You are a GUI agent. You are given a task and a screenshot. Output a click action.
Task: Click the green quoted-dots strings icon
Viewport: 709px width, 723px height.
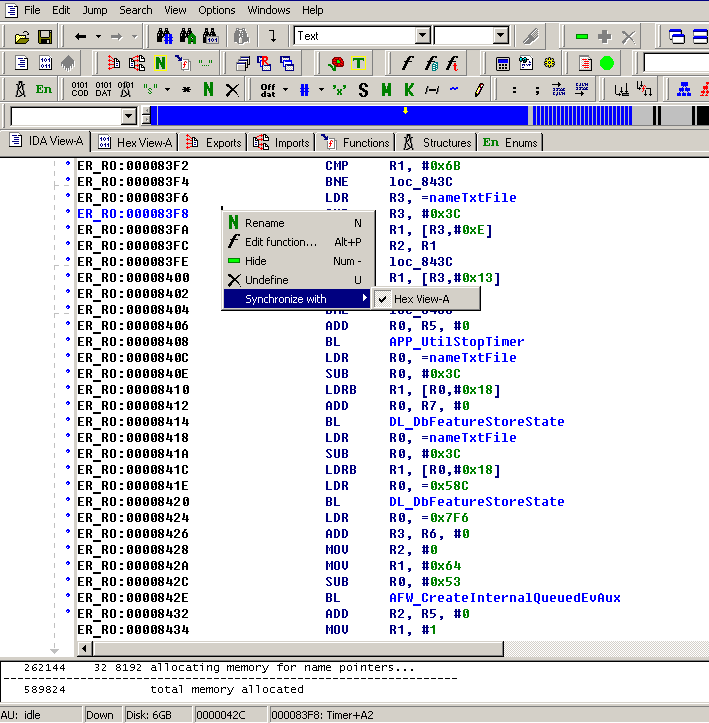tap(205, 63)
